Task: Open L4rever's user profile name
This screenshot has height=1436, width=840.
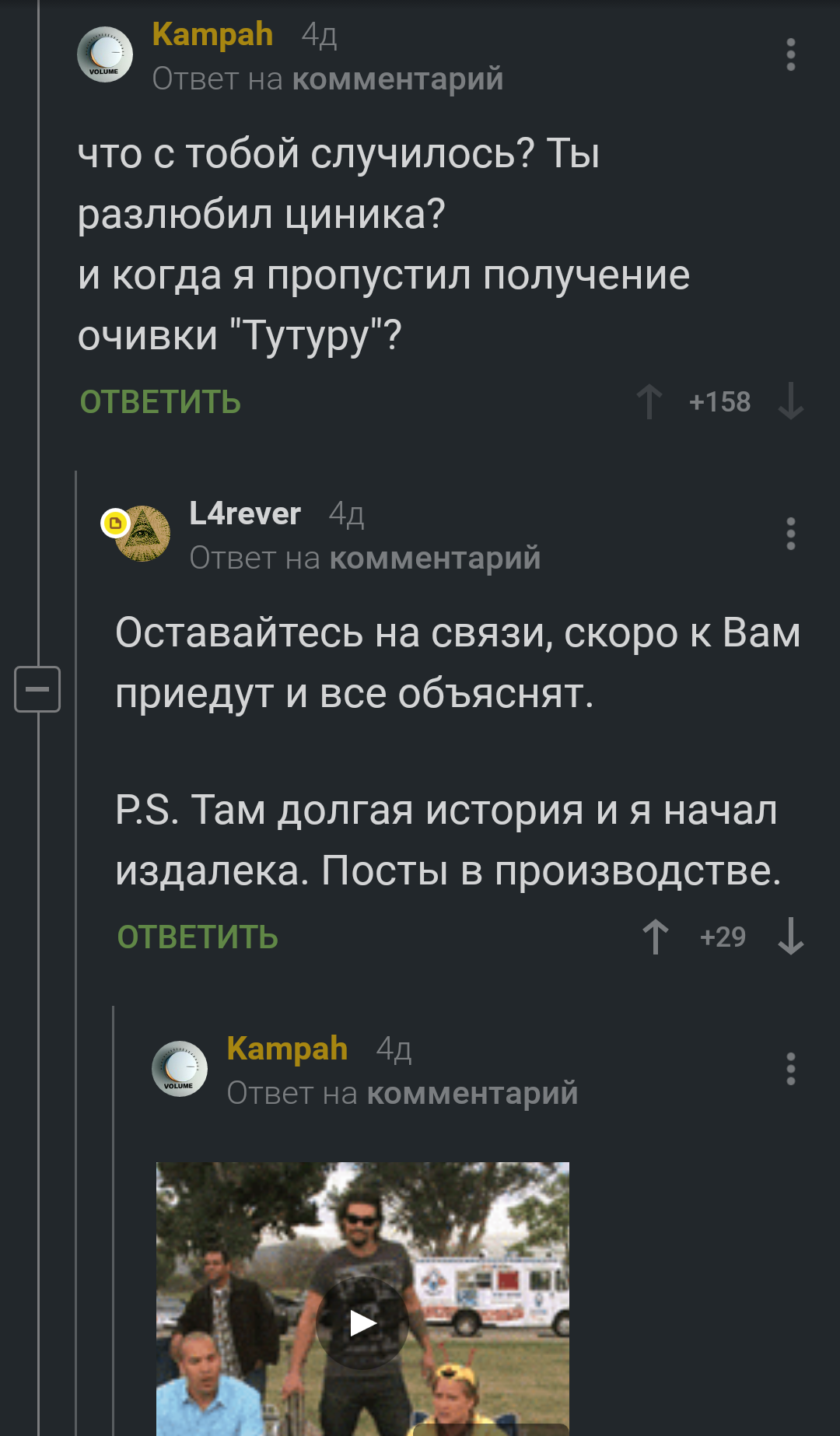Action: [245, 513]
